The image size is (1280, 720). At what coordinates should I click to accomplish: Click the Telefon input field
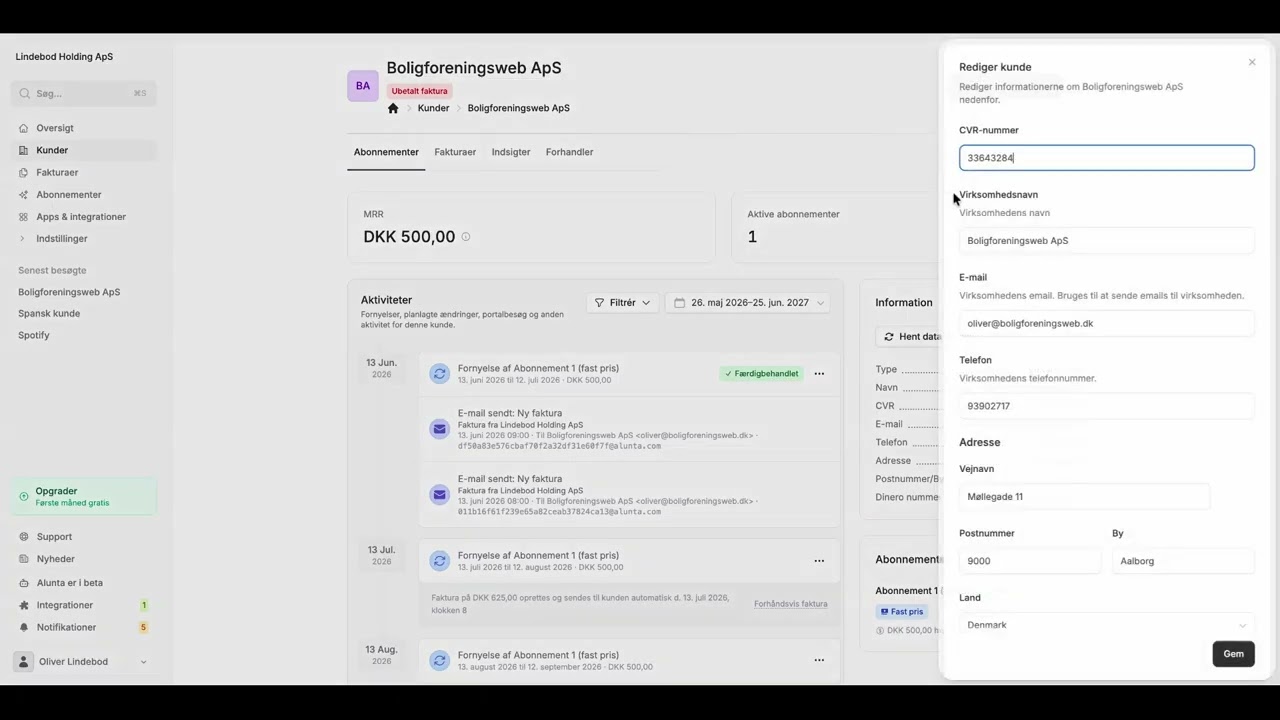pyautogui.click(x=1106, y=406)
